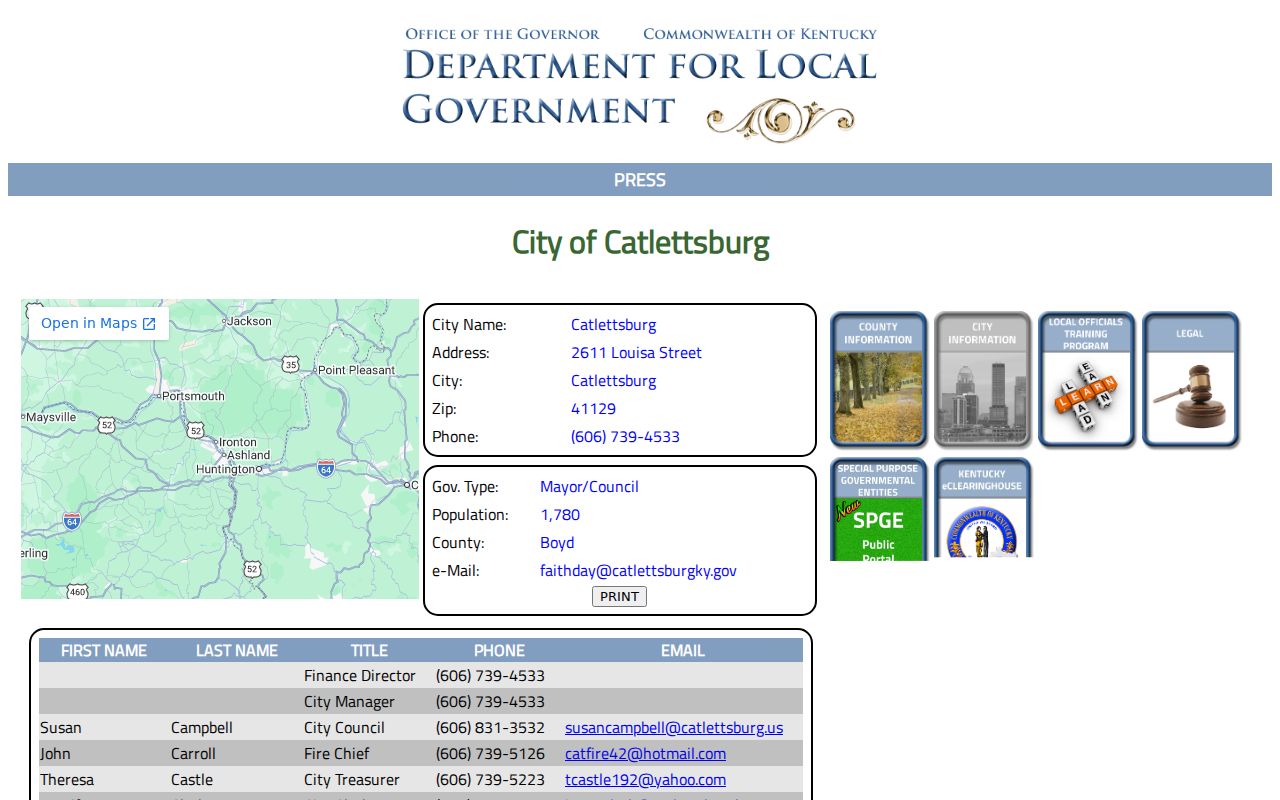Click the city phone (606) 739-4533 value

(625, 437)
